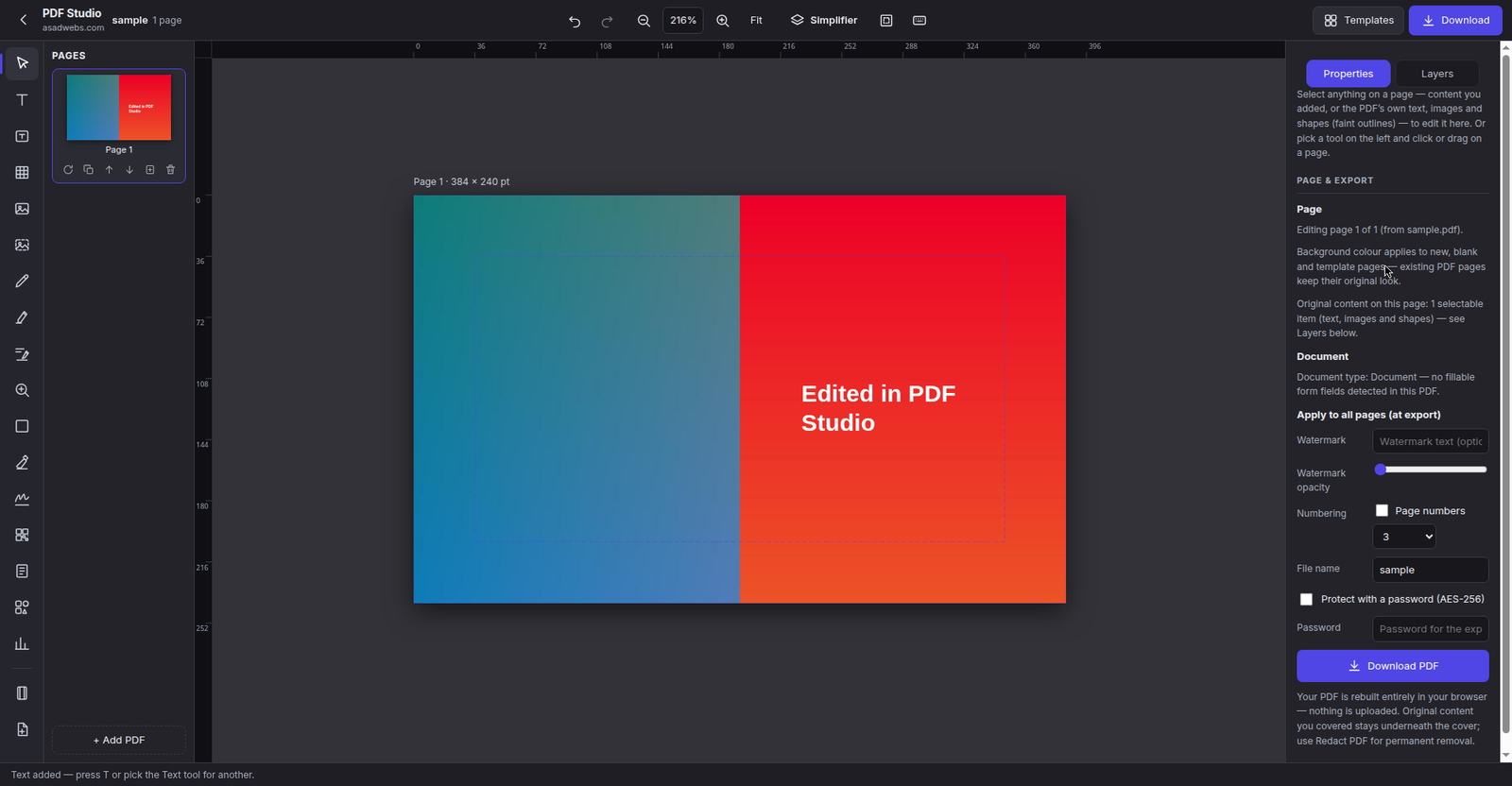
Task: Open the numbering position dropdown showing 3
Action: coord(1404,537)
